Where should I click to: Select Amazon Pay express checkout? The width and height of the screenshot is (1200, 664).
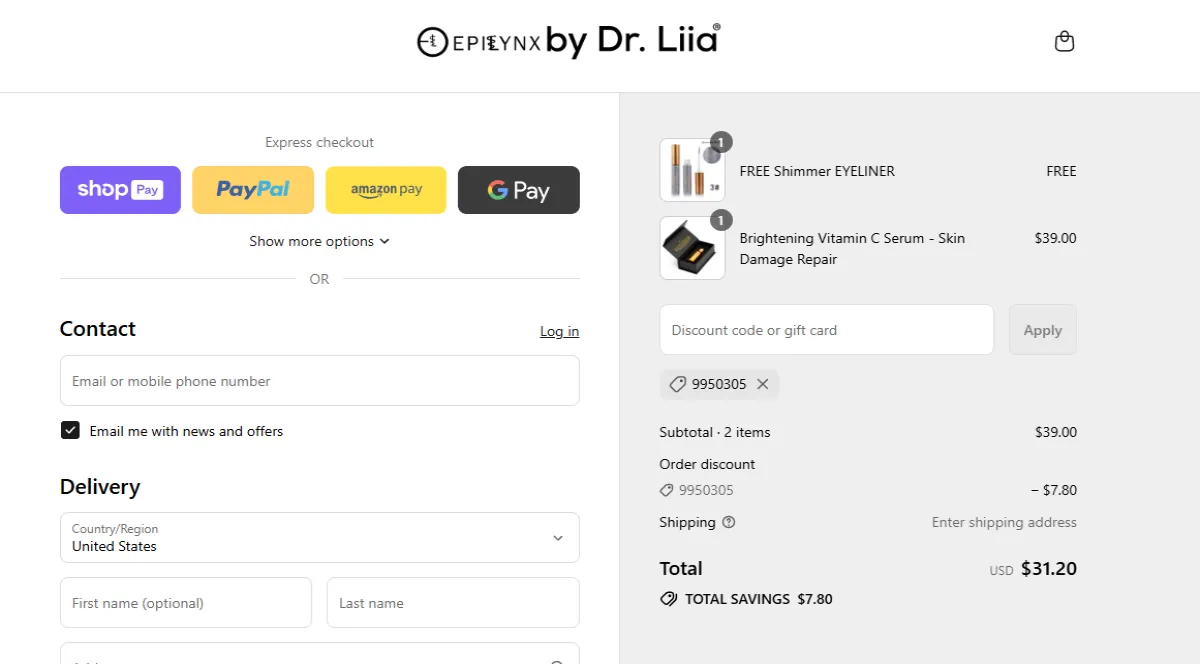point(386,190)
